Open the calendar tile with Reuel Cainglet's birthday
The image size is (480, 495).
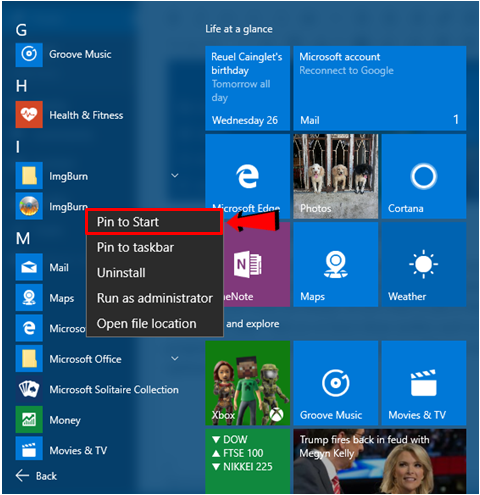248,88
